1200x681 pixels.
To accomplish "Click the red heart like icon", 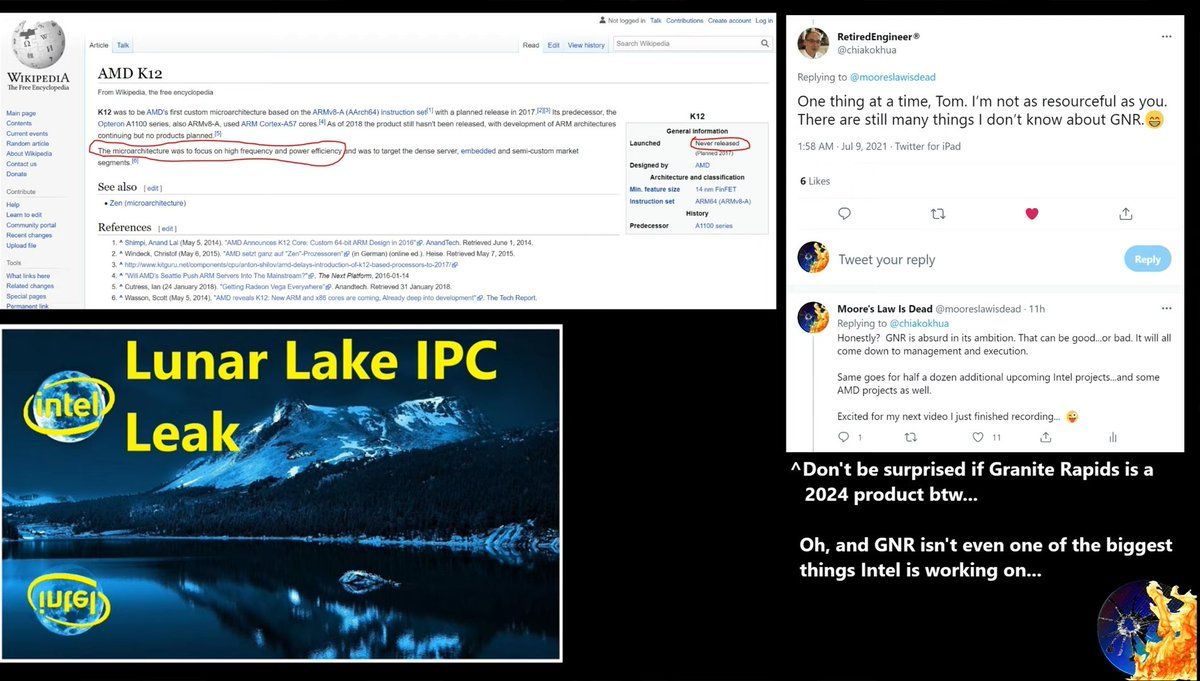I will 1031,213.
